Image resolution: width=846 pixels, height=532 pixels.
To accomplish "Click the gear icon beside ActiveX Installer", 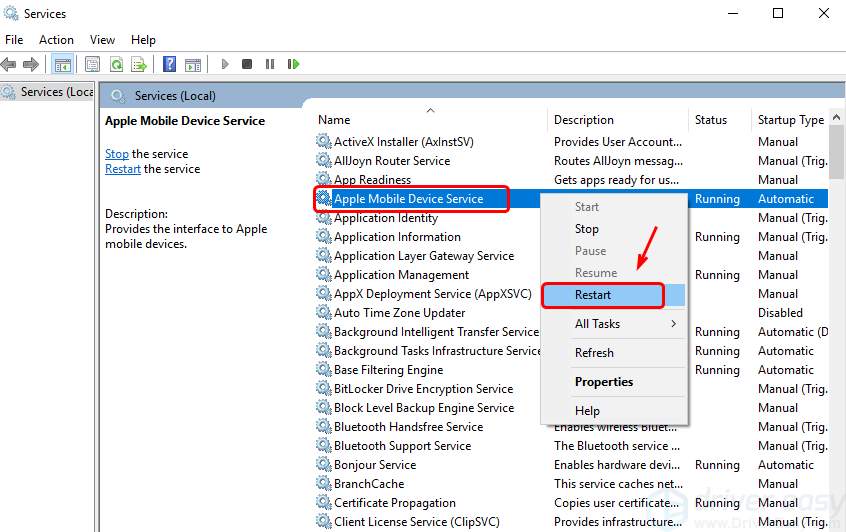I will click(323, 141).
